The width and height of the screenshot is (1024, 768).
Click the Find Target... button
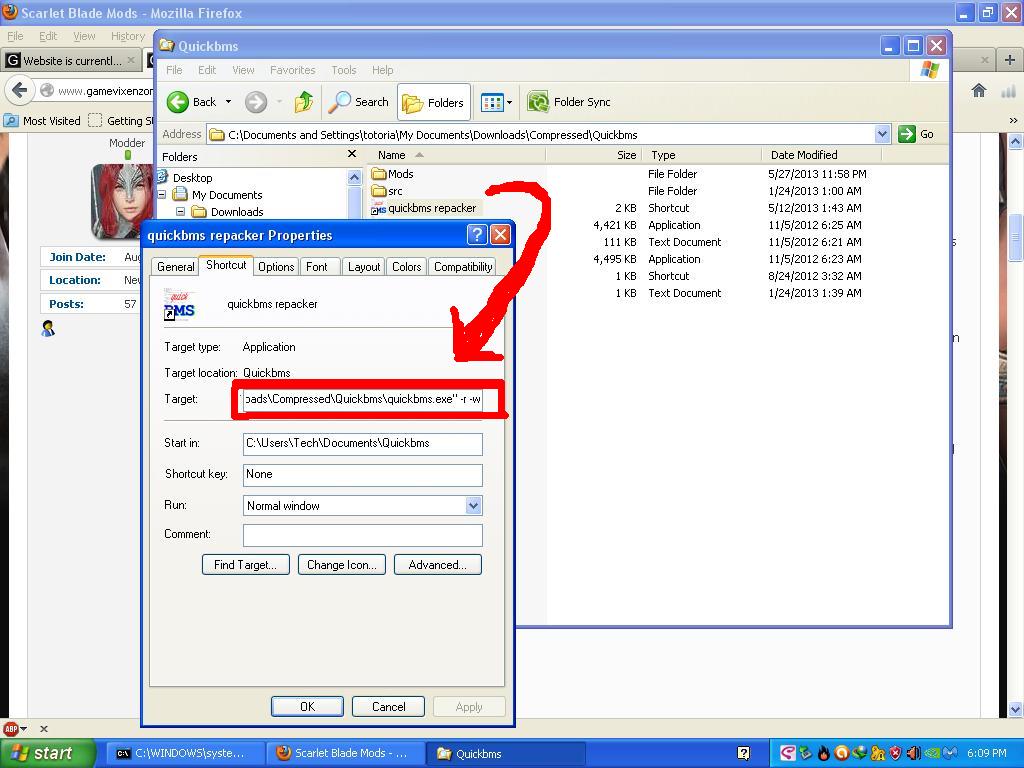click(x=245, y=565)
